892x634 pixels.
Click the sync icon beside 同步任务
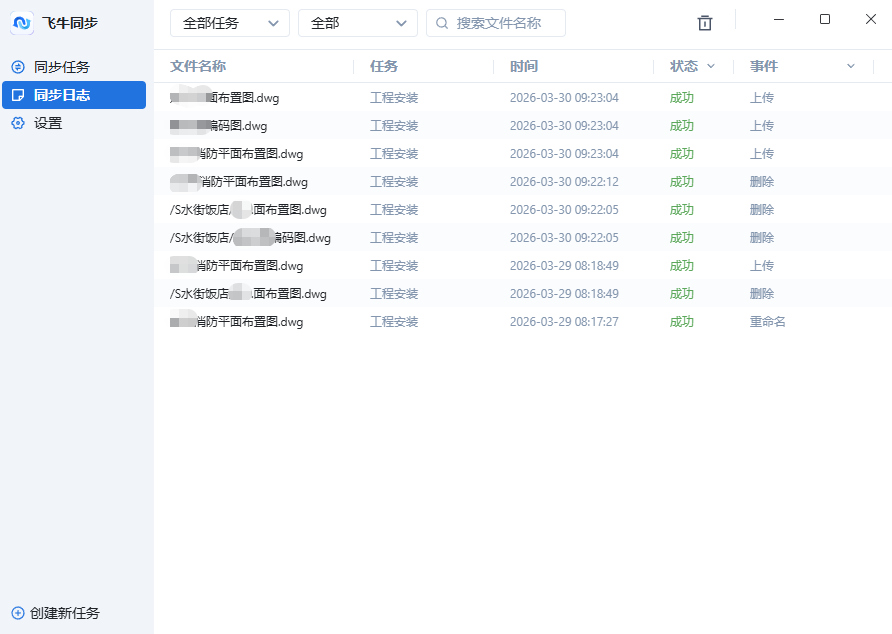point(18,67)
